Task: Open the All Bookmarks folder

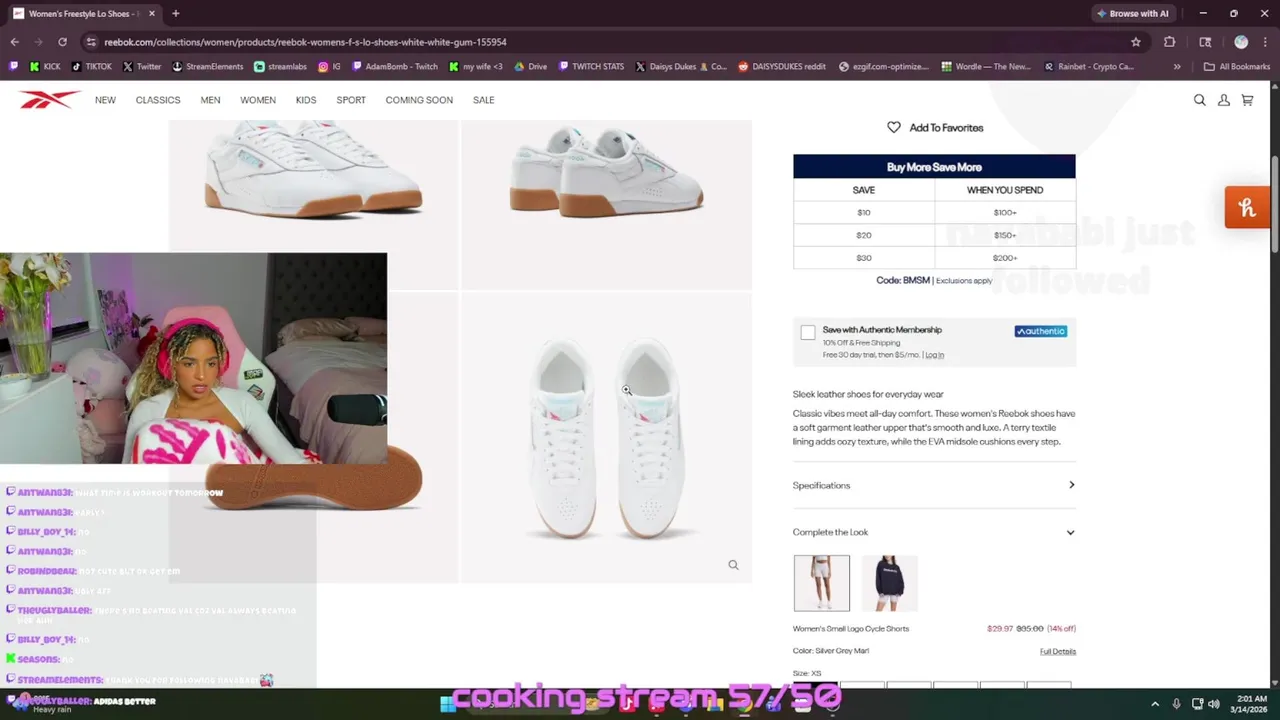Action: click(x=1237, y=67)
